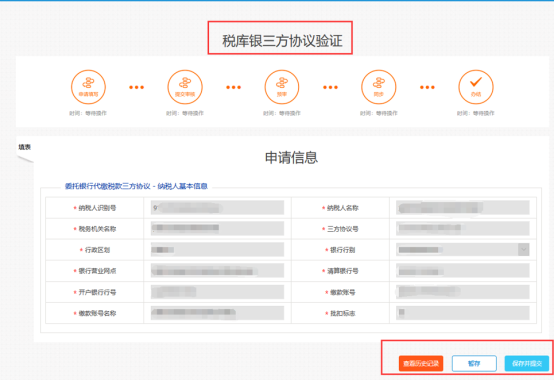Focus the 纳税人识别号 input field
Viewport: 555px width, 380px height.
[217, 208]
